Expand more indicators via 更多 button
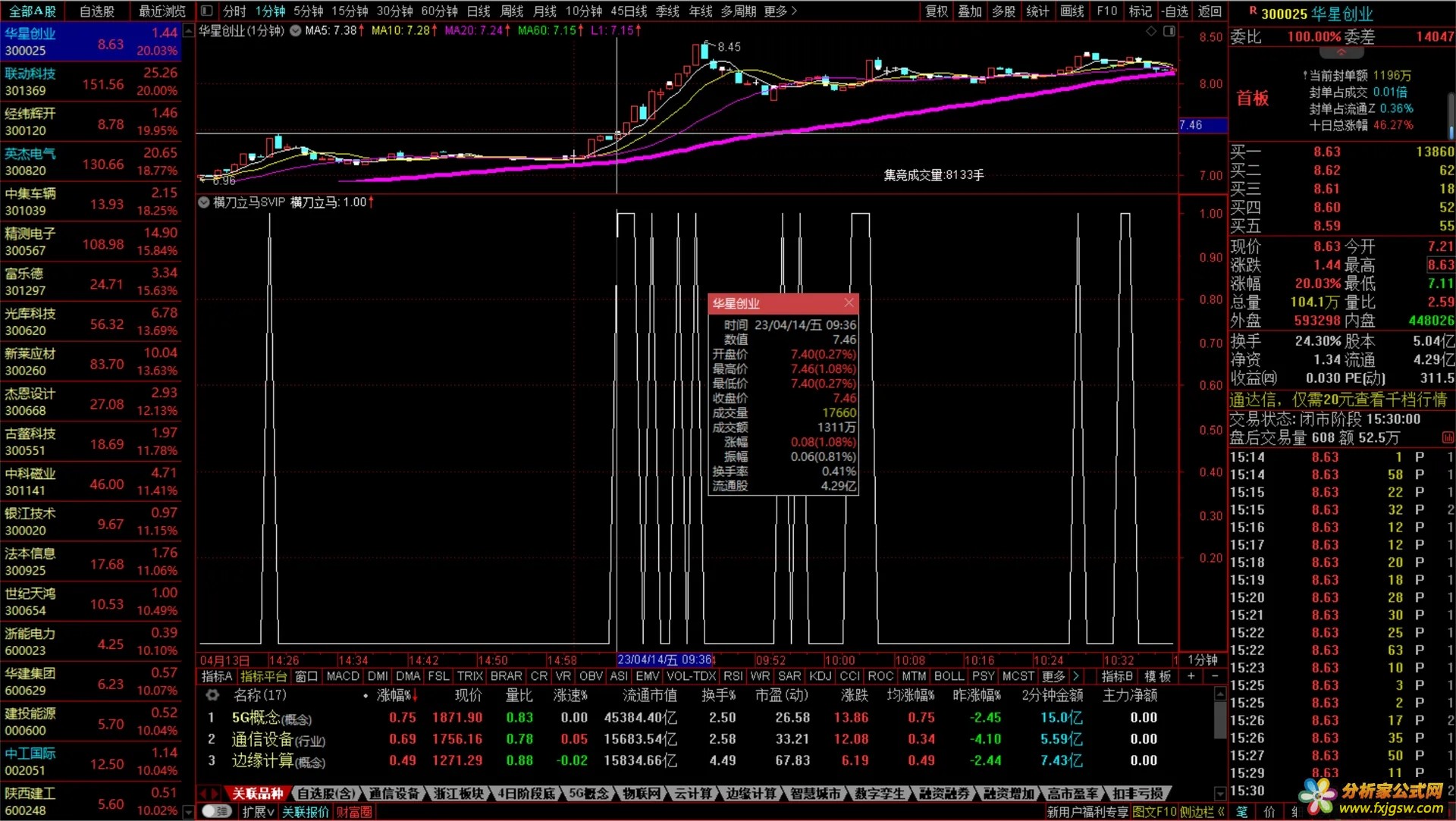The image size is (1456, 821). [x=1053, y=676]
